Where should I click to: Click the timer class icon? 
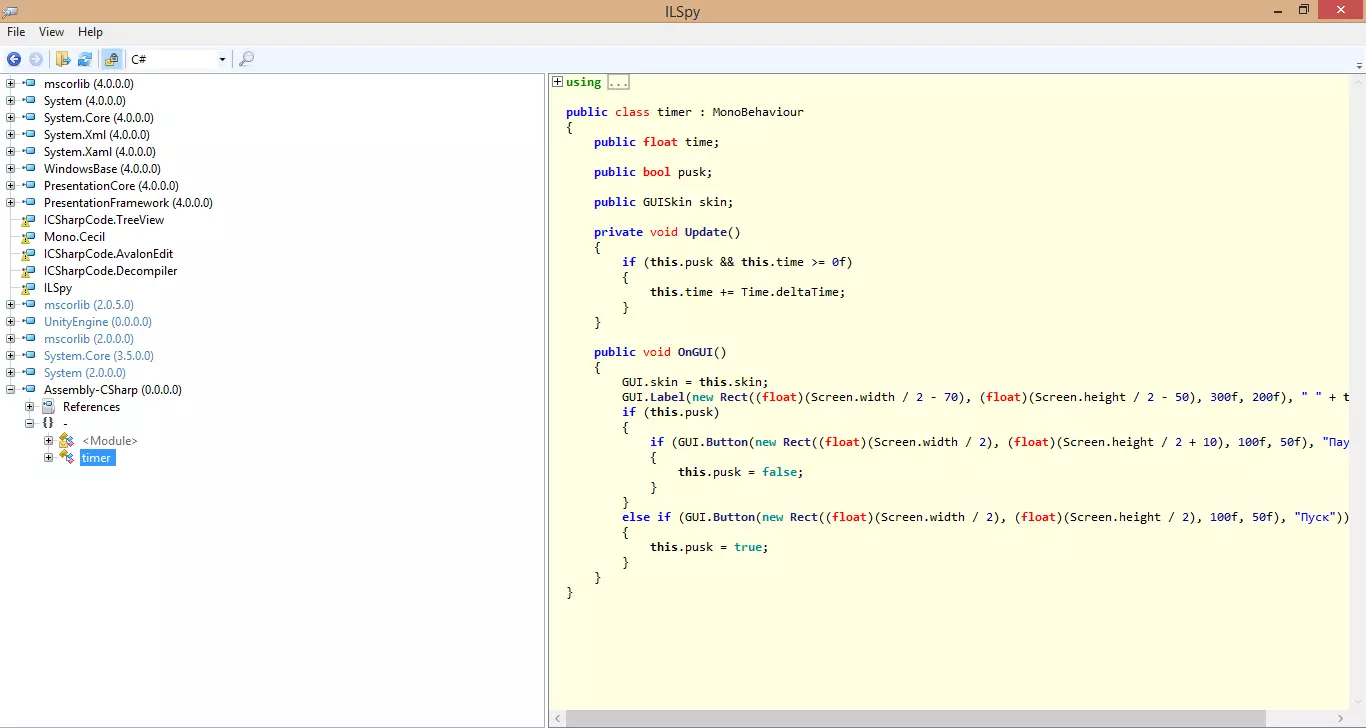click(67, 457)
